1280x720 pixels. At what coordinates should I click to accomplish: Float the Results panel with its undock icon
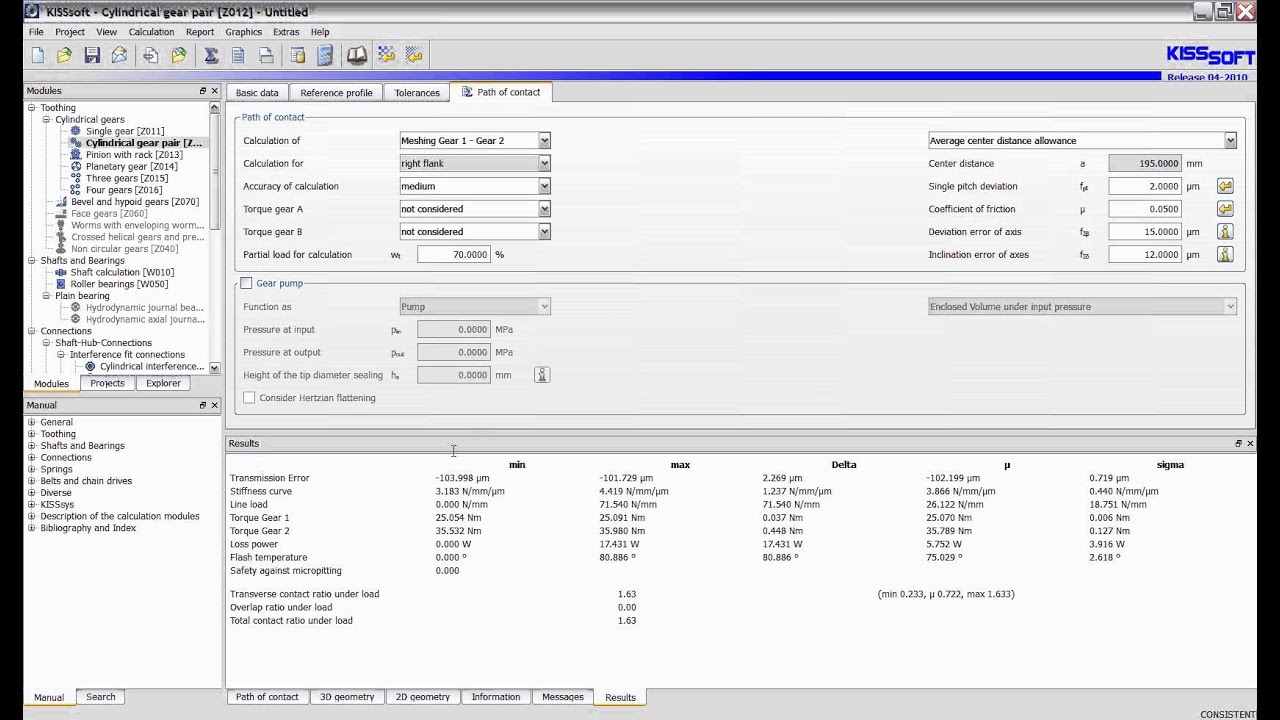[1238, 443]
